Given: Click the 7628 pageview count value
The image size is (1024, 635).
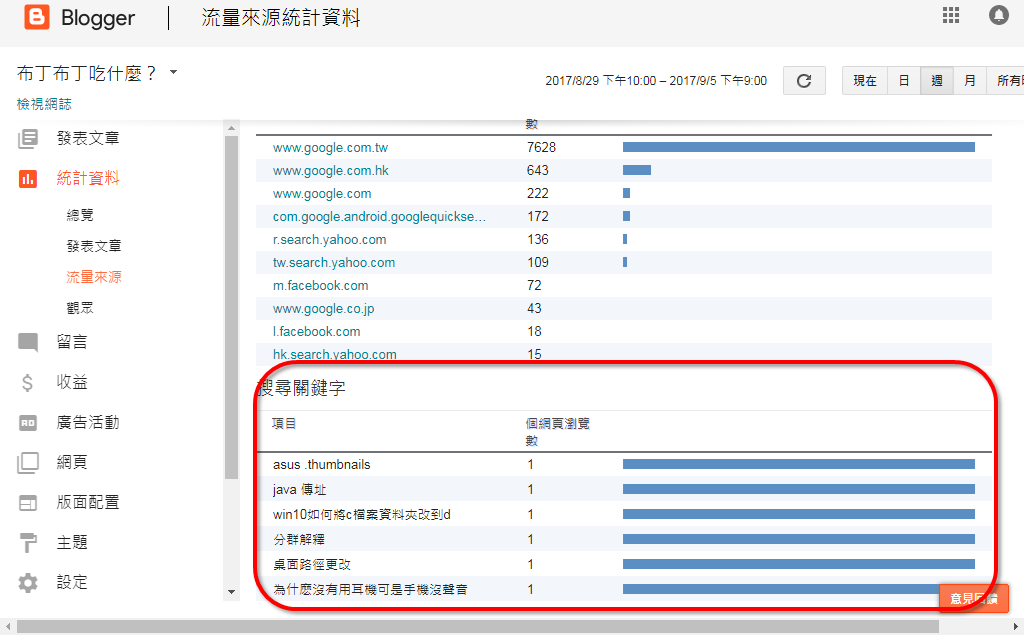Looking at the screenshot, I should tap(541, 148).
